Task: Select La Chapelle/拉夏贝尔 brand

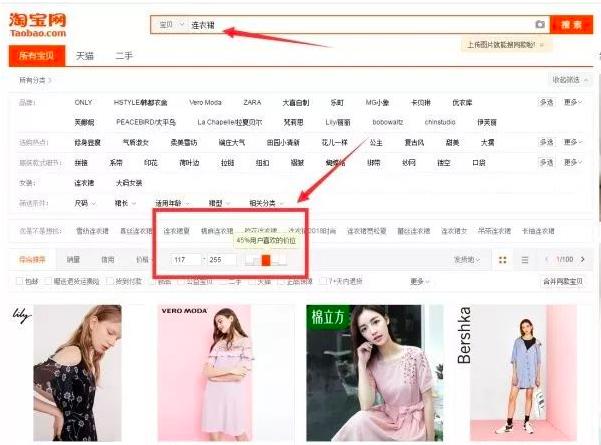Action: click(x=230, y=122)
